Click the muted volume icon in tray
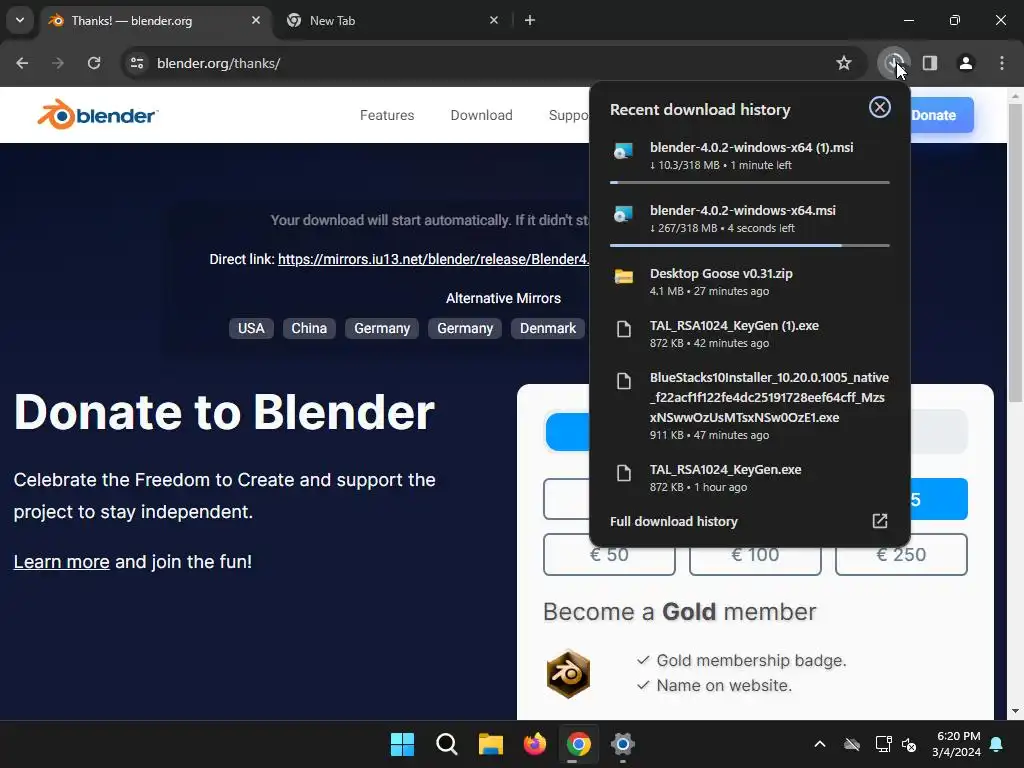Screen dimensions: 1024x768 coord(908,744)
